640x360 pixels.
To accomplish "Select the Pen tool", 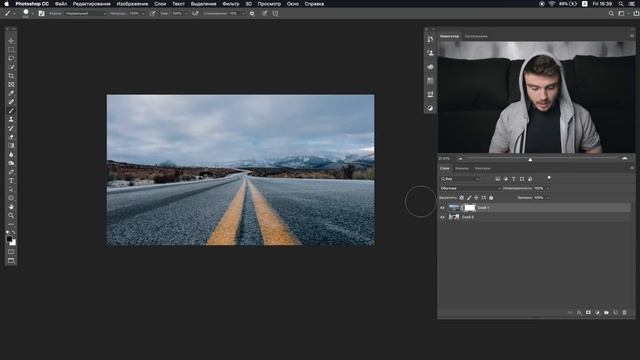I will [x=11, y=172].
